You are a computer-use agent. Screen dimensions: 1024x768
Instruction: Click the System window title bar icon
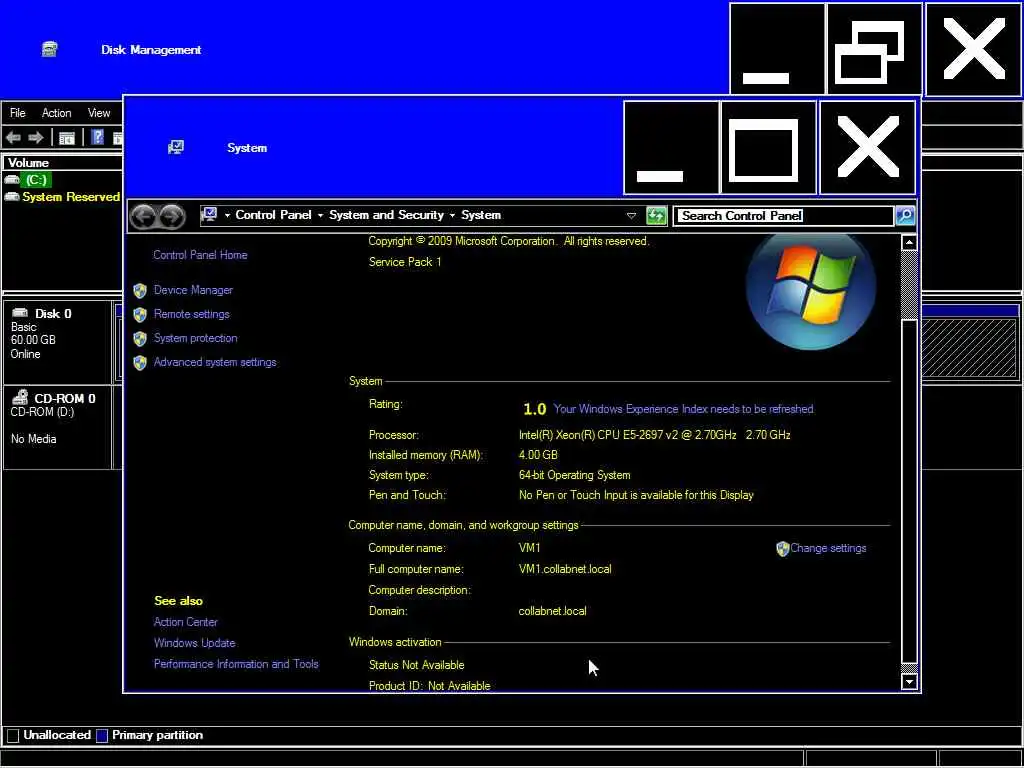point(176,148)
